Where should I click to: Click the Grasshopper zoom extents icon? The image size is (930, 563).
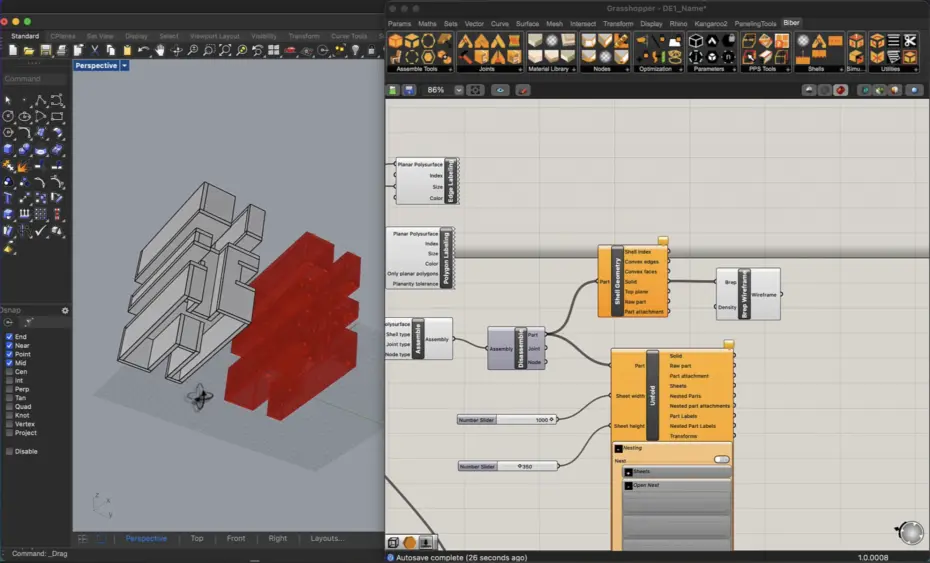pyautogui.click(x=475, y=90)
